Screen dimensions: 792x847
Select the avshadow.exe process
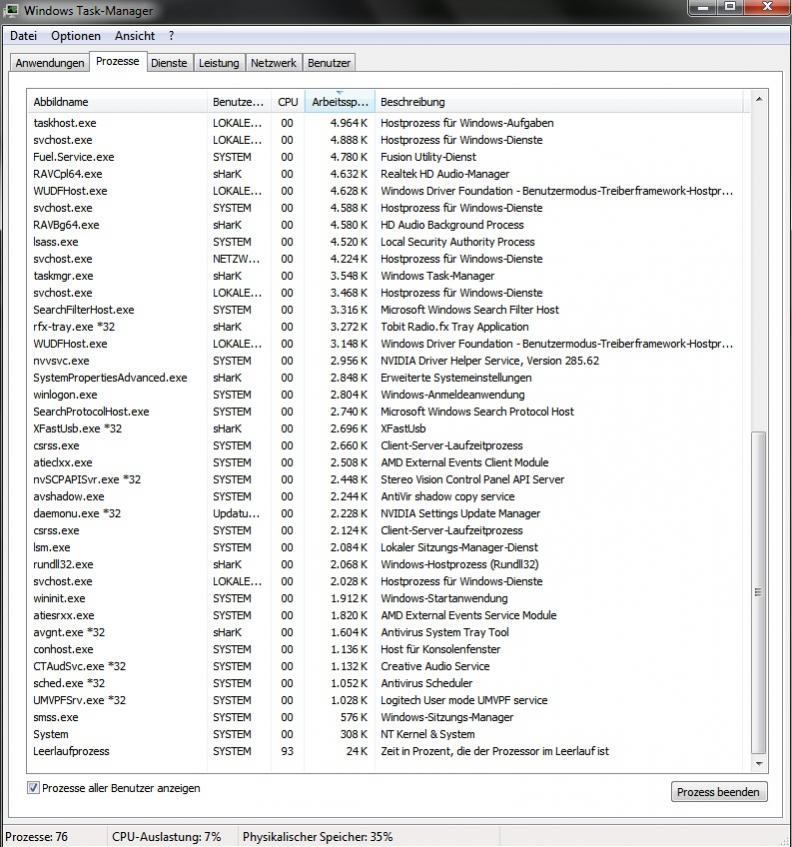coord(387,496)
